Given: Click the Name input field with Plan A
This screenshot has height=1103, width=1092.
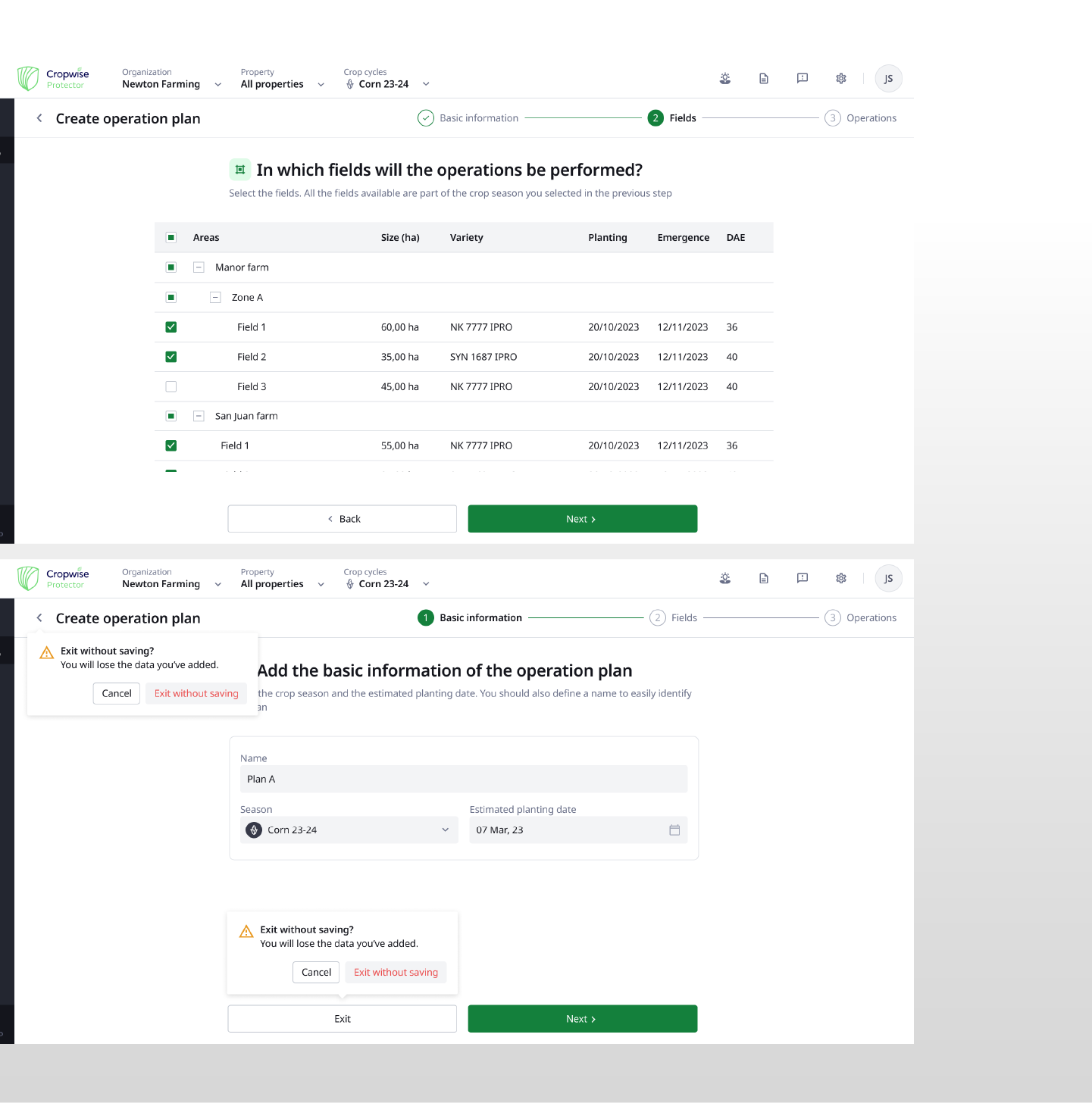Looking at the screenshot, I should pos(464,780).
